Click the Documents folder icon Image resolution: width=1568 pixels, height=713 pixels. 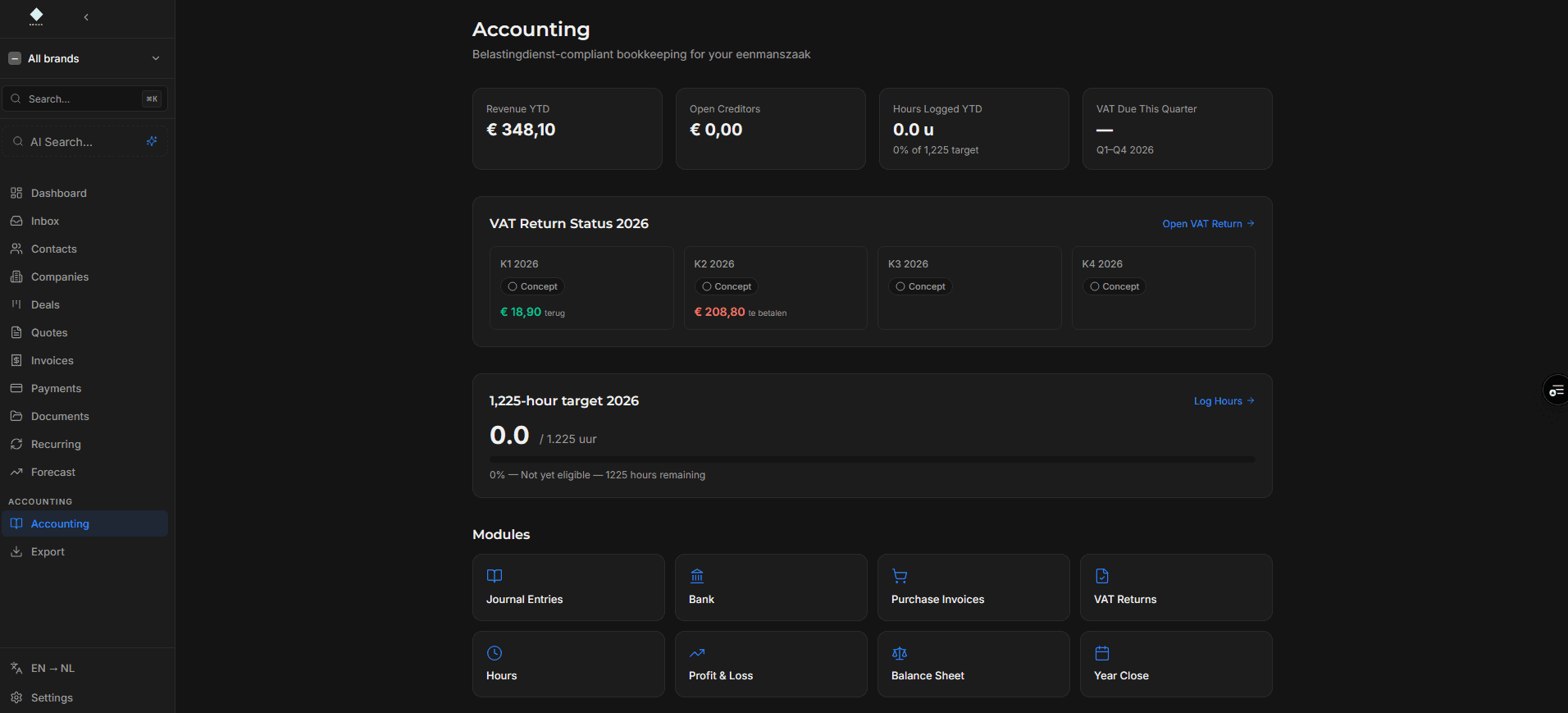click(x=16, y=416)
